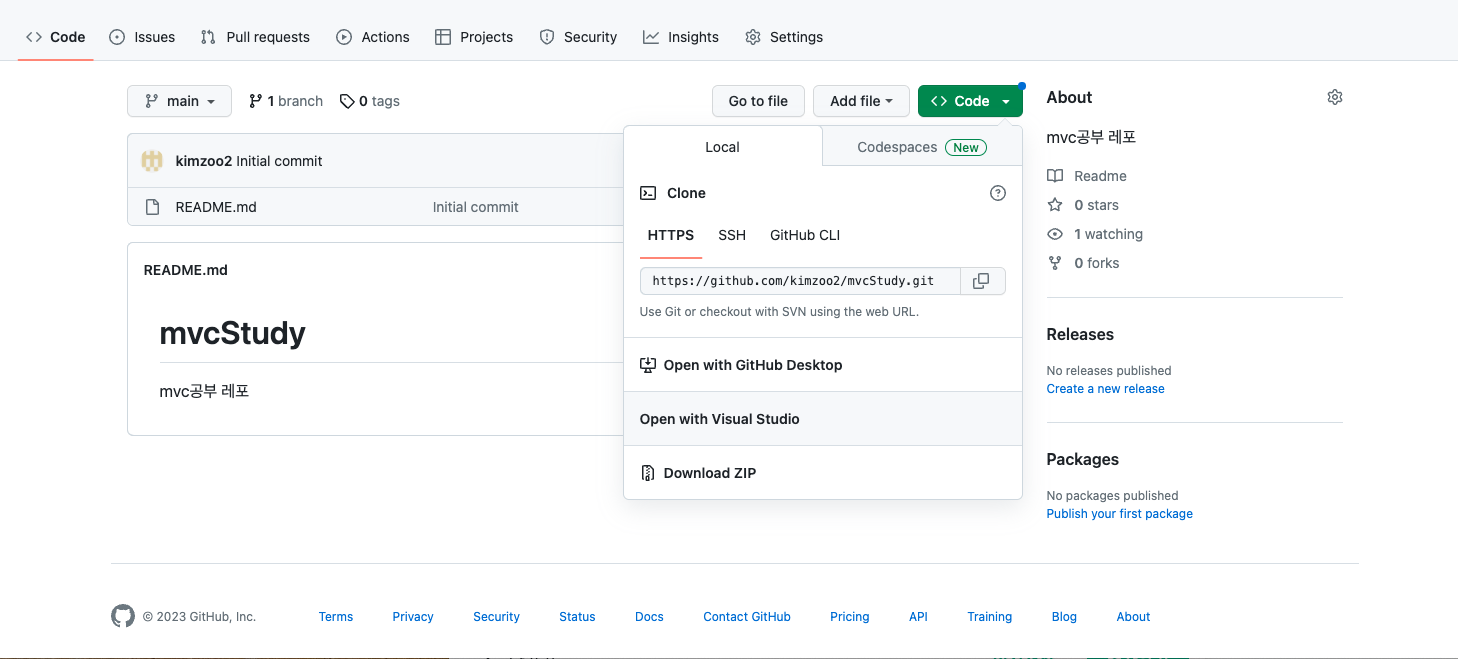The image size is (1458, 659).
Task: Click Download ZIP
Action: point(822,473)
